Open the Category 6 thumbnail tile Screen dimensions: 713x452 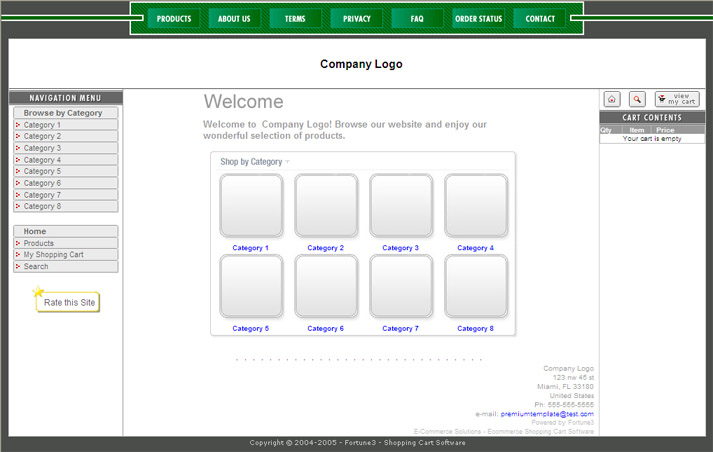(326, 286)
